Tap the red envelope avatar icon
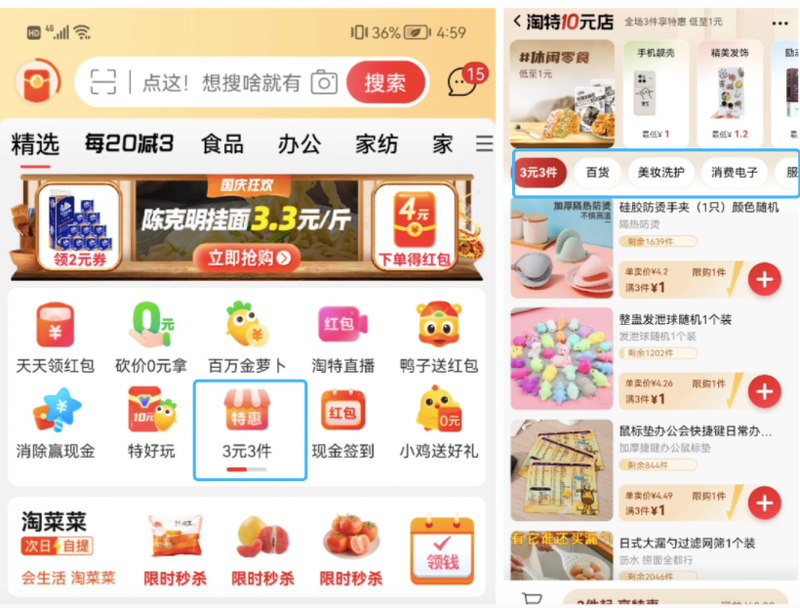This screenshot has height=608, width=800. pos(38,82)
